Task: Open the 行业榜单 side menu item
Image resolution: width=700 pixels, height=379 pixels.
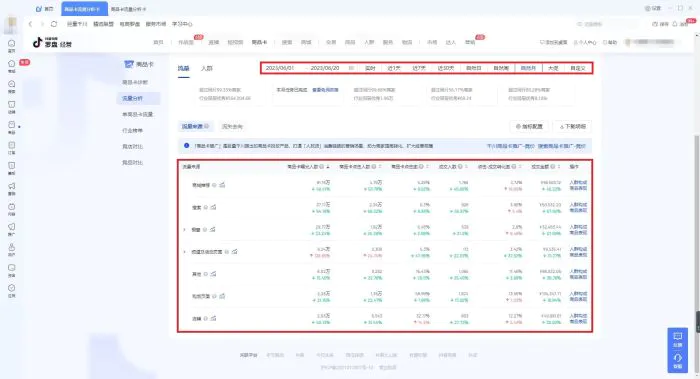Action: pyautogui.click(x=133, y=130)
